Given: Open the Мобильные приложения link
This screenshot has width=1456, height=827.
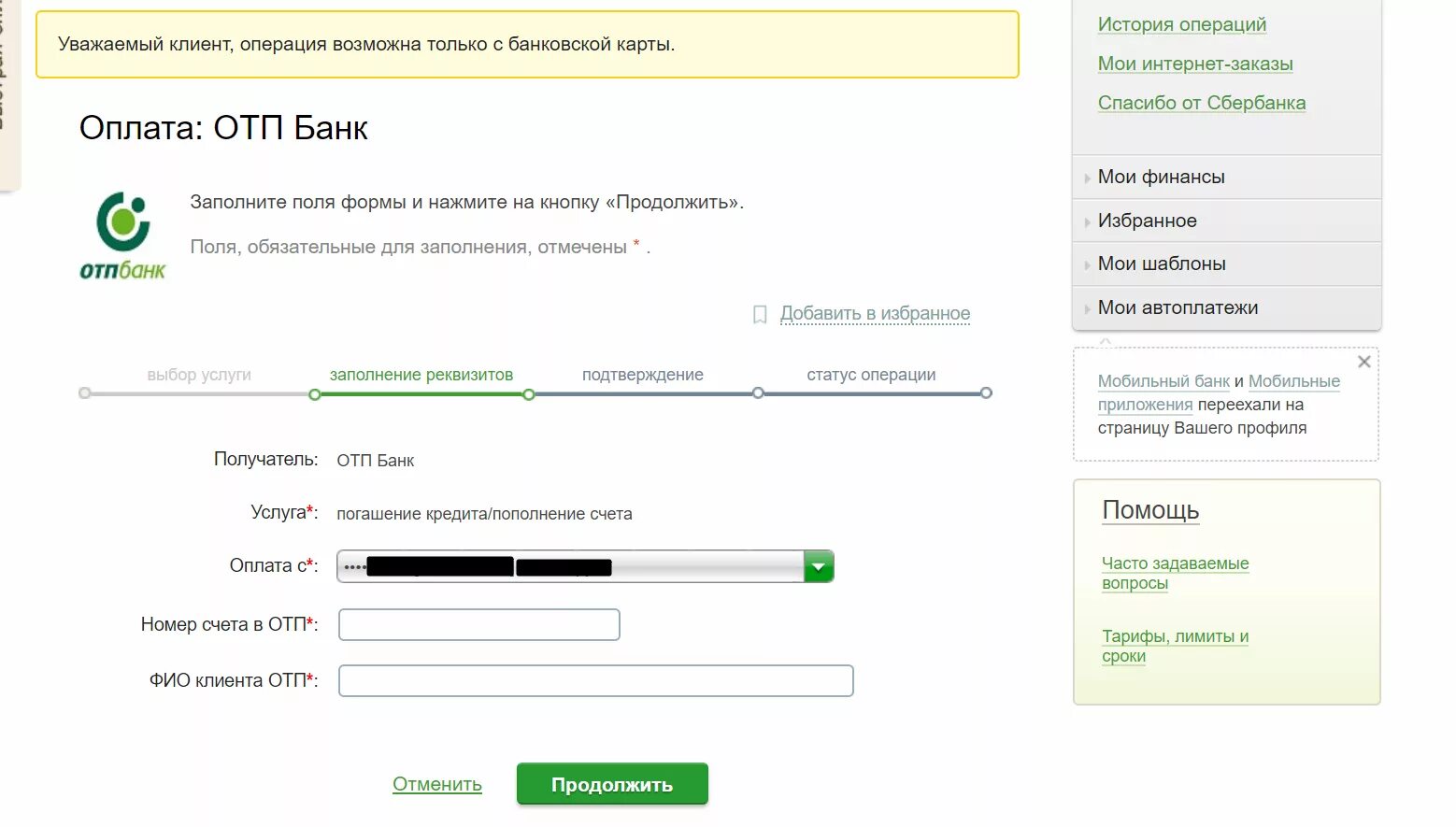Looking at the screenshot, I should pyautogui.click(x=1219, y=392).
